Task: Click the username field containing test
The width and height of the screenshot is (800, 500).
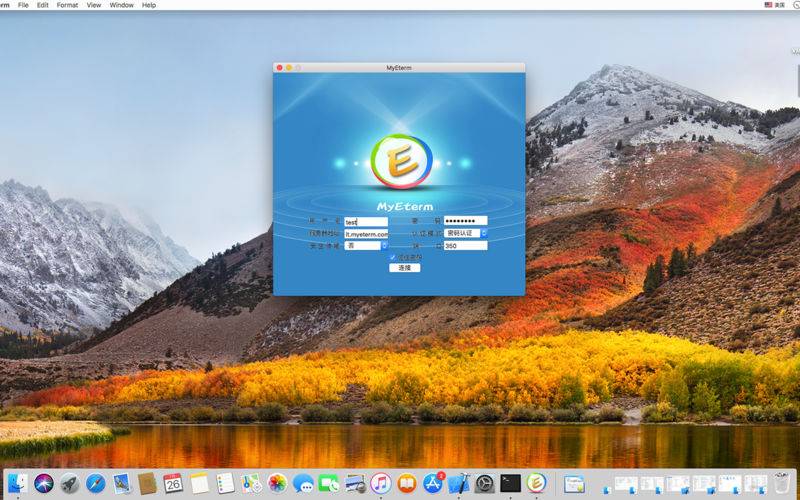Action: tap(366, 221)
